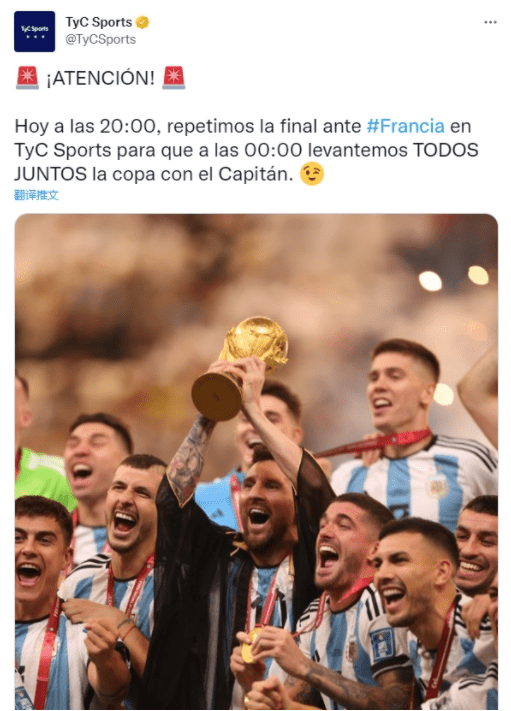Click the 00:00 time in tweet
511x711 pixels.
coord(273,150)
